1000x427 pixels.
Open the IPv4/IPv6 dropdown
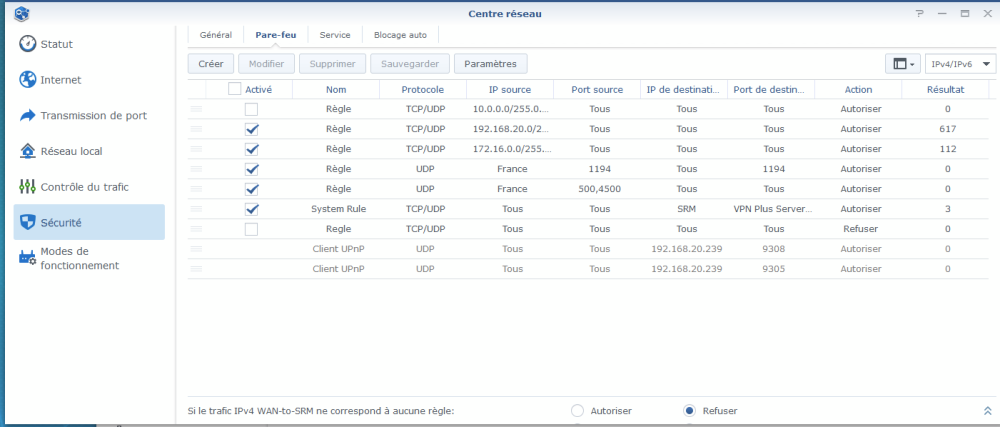(960, 64)
